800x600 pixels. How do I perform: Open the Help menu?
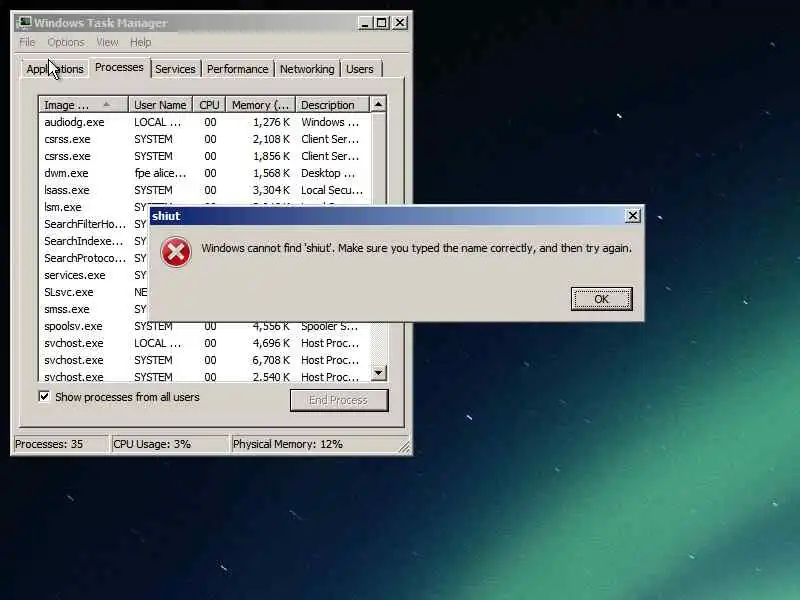tap(140, 42)
